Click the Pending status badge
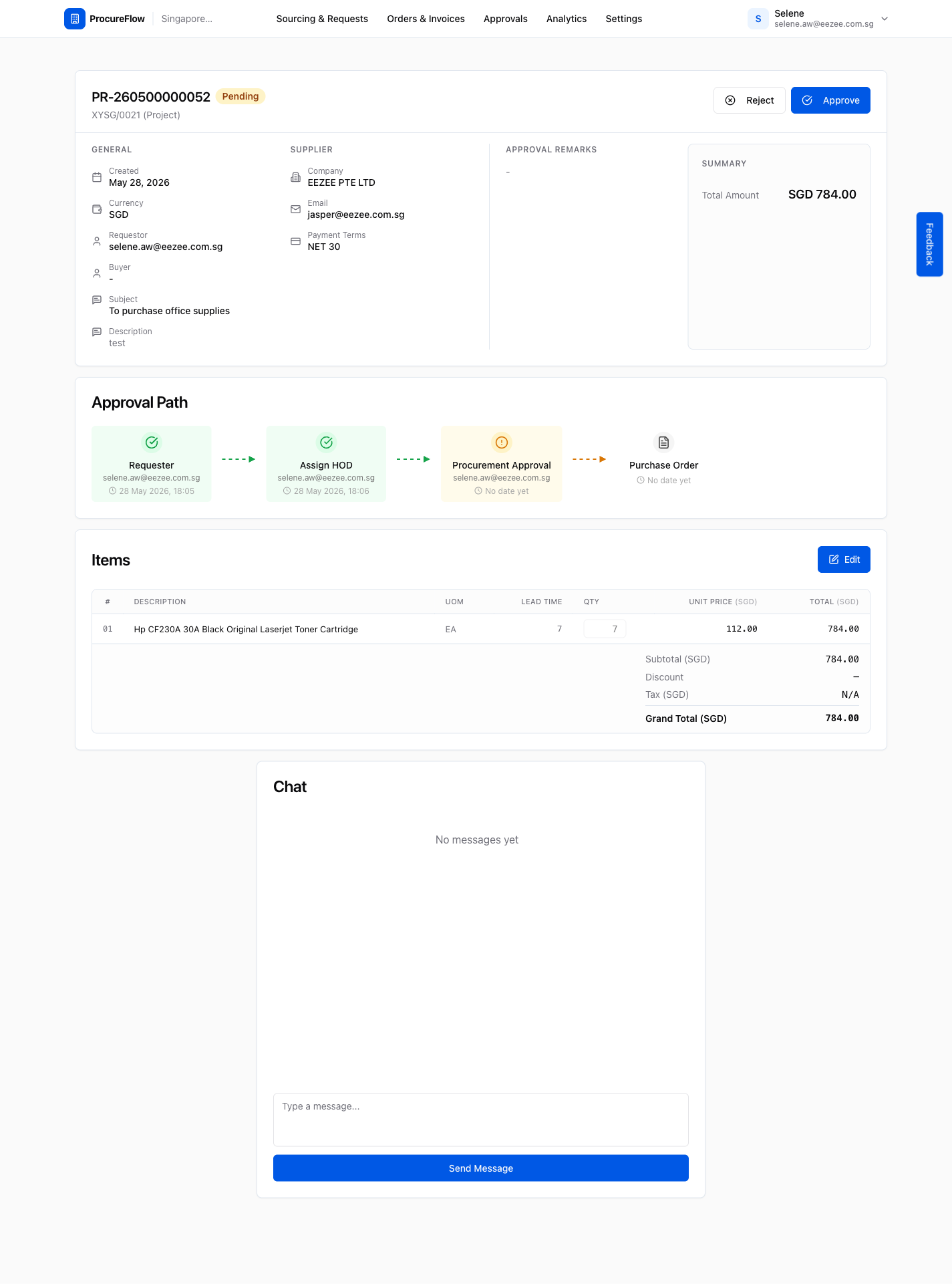Screen dimensions: 952x1284 (x=241, y=96)
